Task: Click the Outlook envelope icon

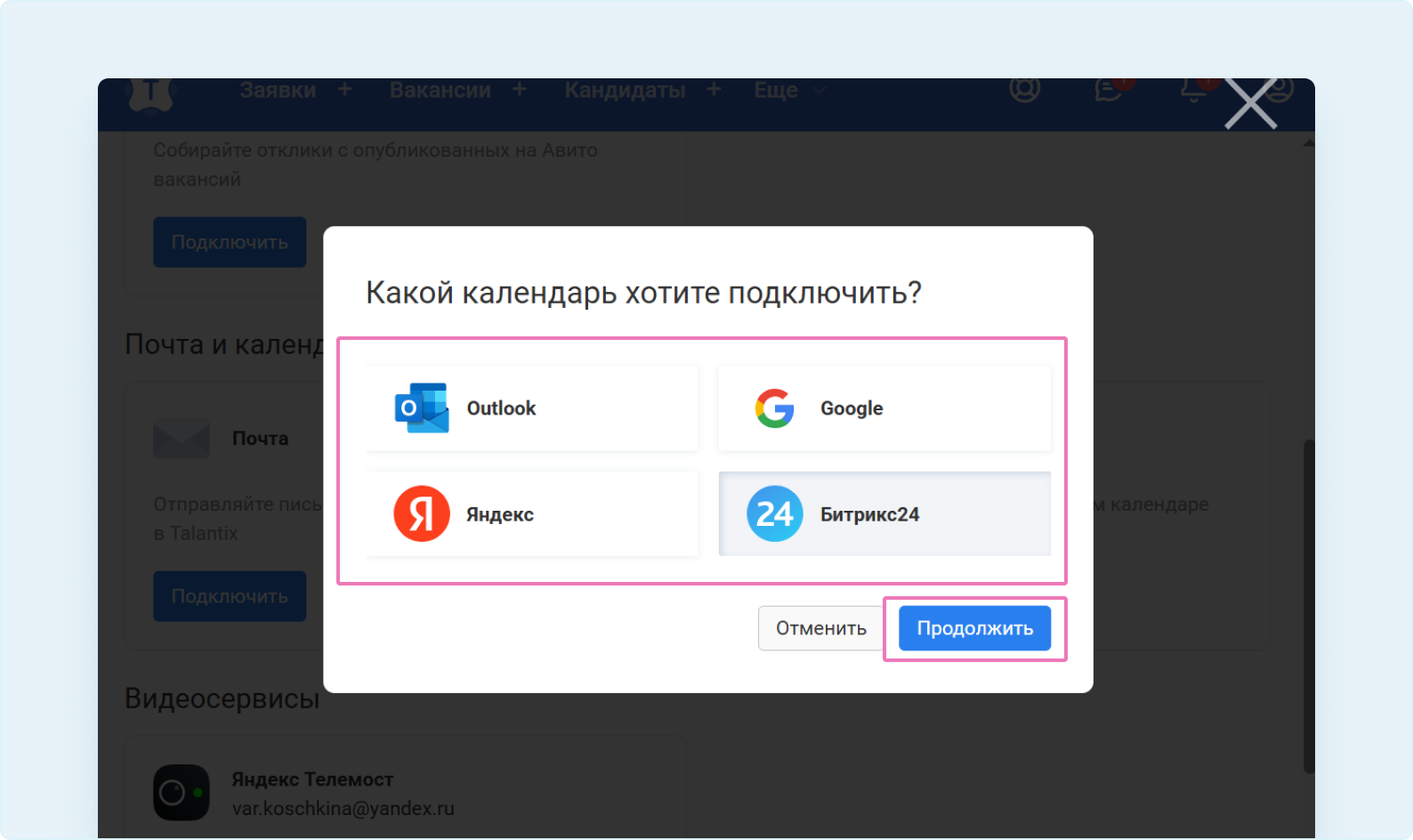Action: (x=422, y=408)
